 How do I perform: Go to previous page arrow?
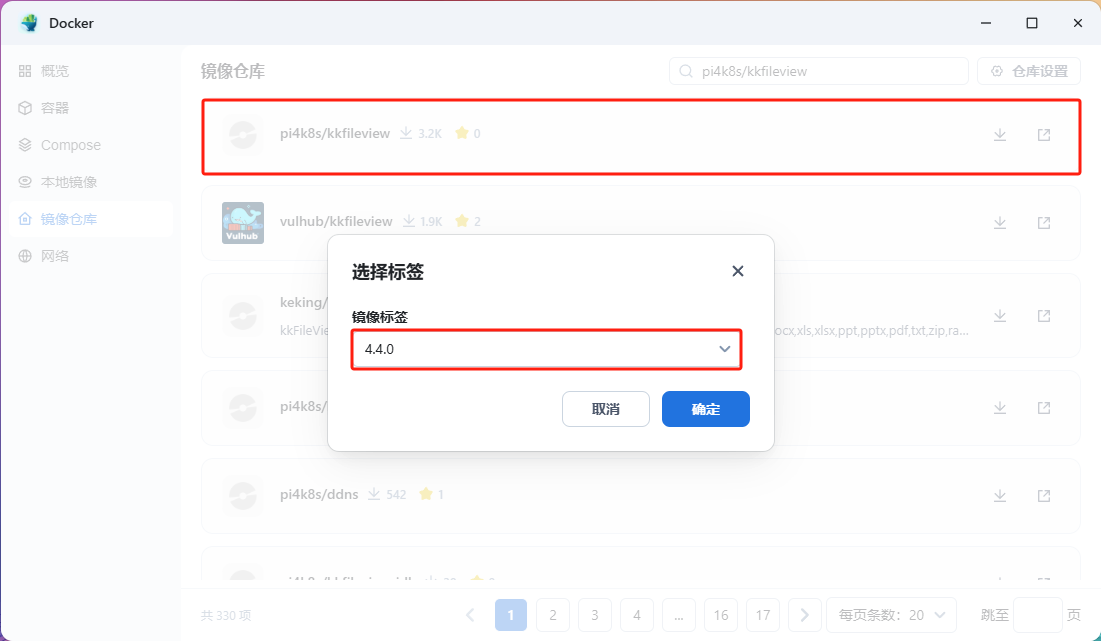(x=470, y=615)
